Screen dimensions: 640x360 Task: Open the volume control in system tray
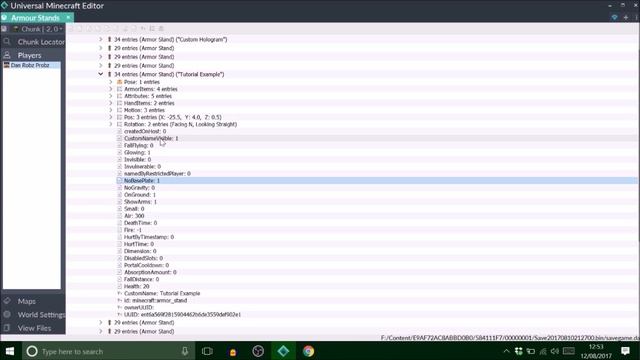pos(554,351)
